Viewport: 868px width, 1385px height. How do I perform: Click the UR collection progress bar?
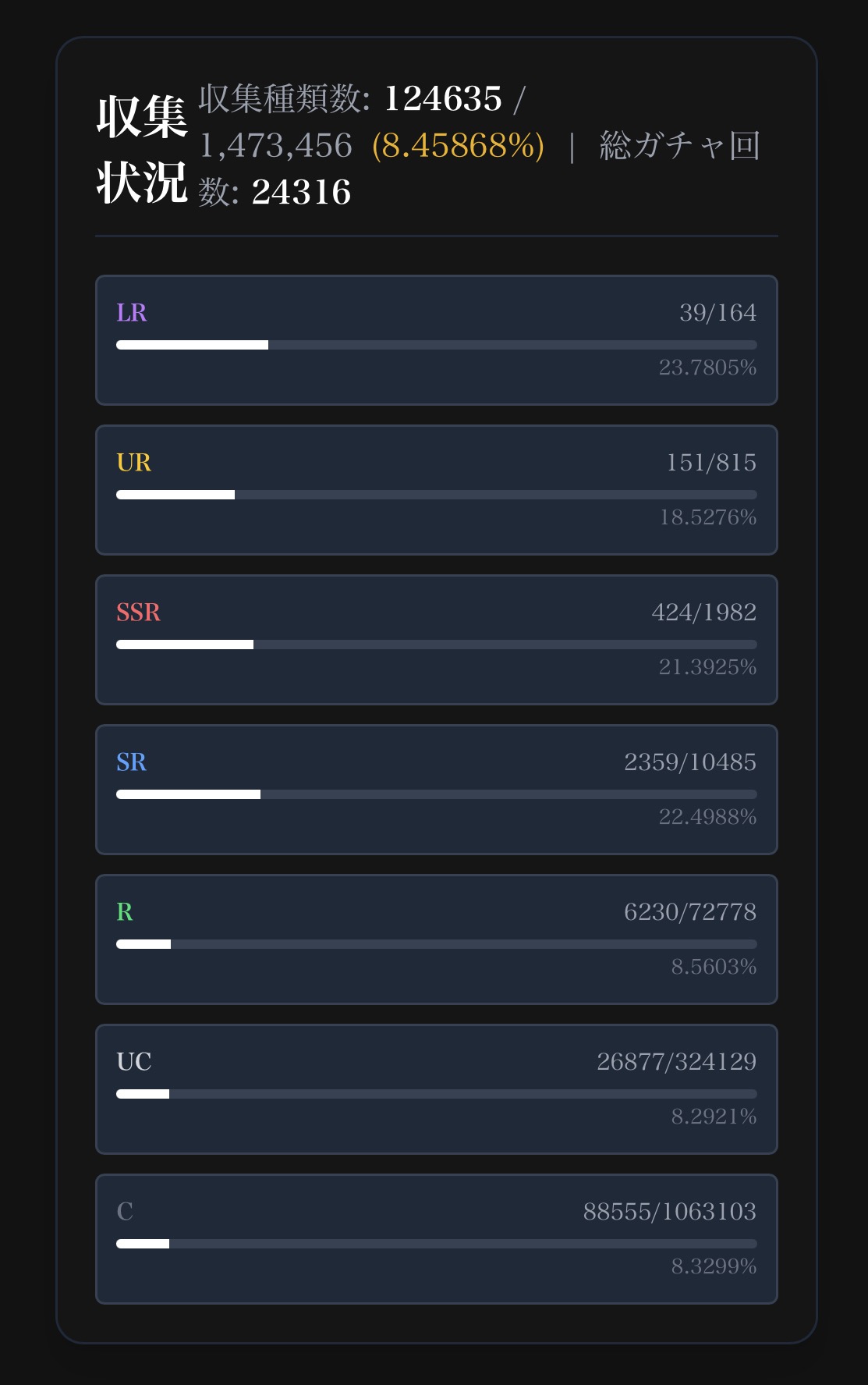[x=436, y=495]
